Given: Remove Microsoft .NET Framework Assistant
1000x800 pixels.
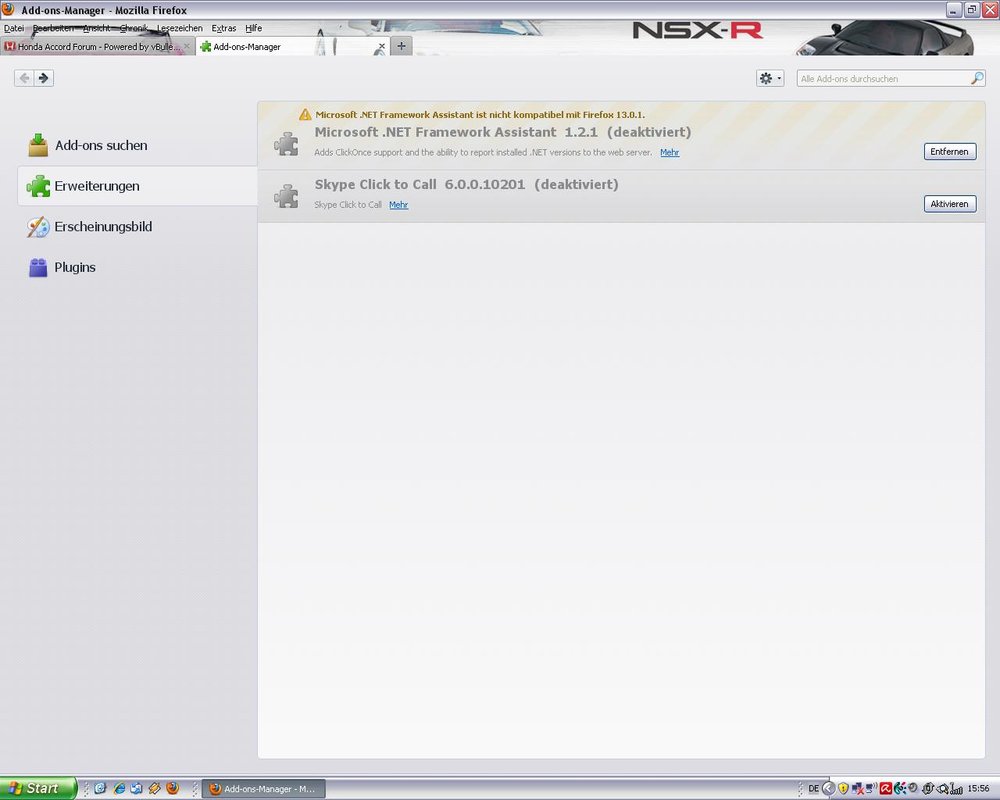Looking at the screenshot, I should pyautogui.click(x=949, y=151).
